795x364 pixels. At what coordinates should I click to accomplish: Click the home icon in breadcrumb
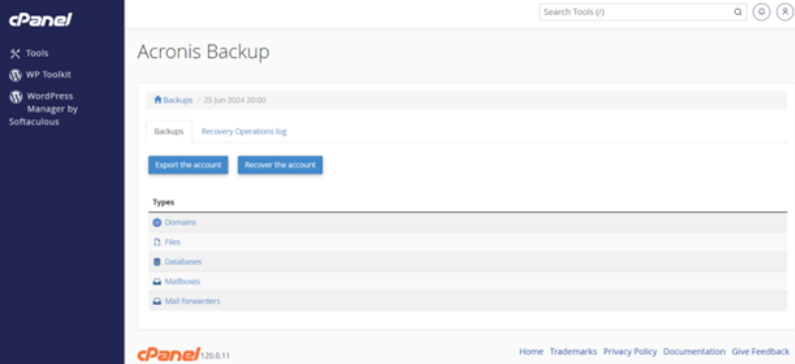158,100
